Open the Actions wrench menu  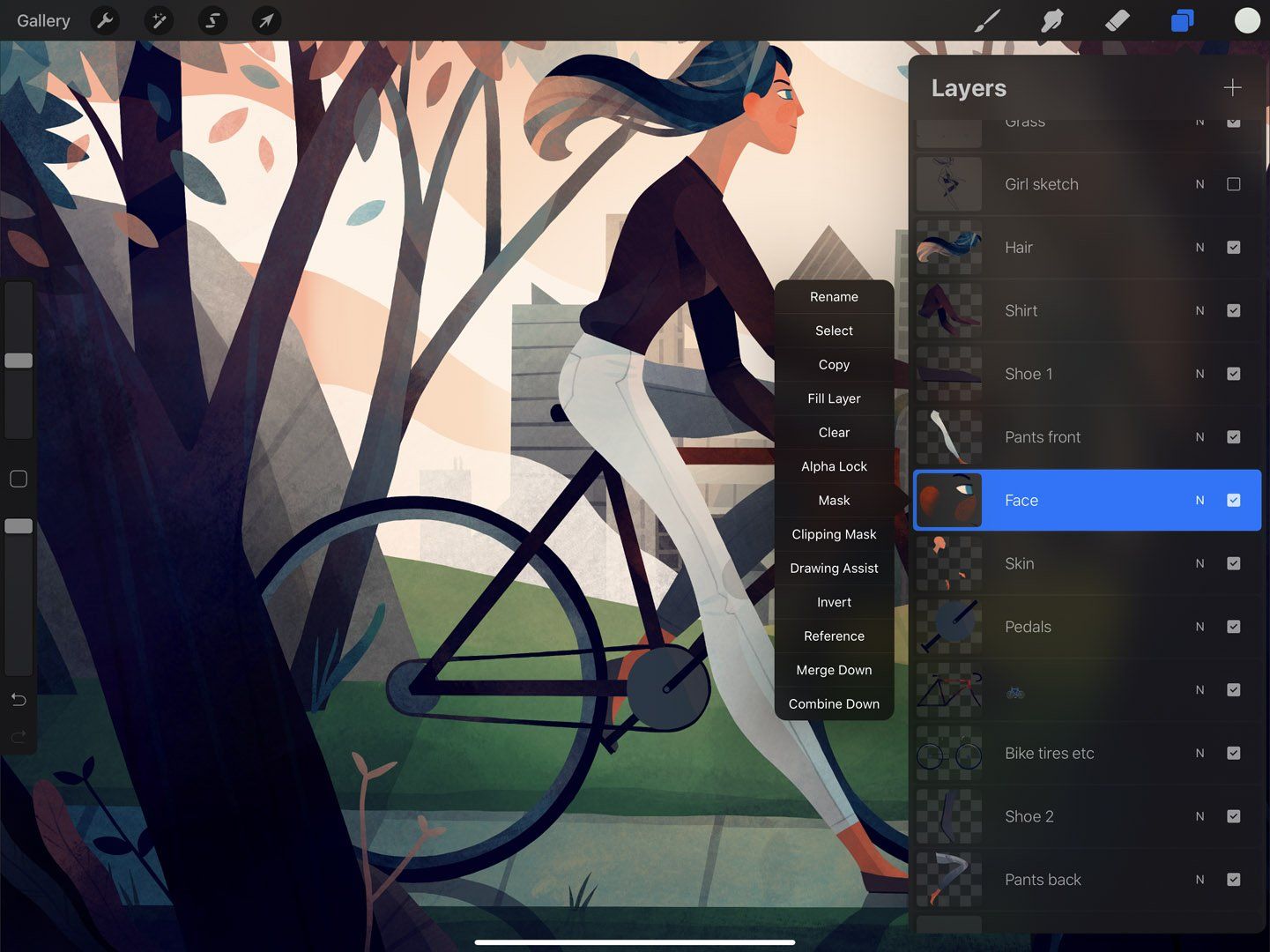coord(106,20)
